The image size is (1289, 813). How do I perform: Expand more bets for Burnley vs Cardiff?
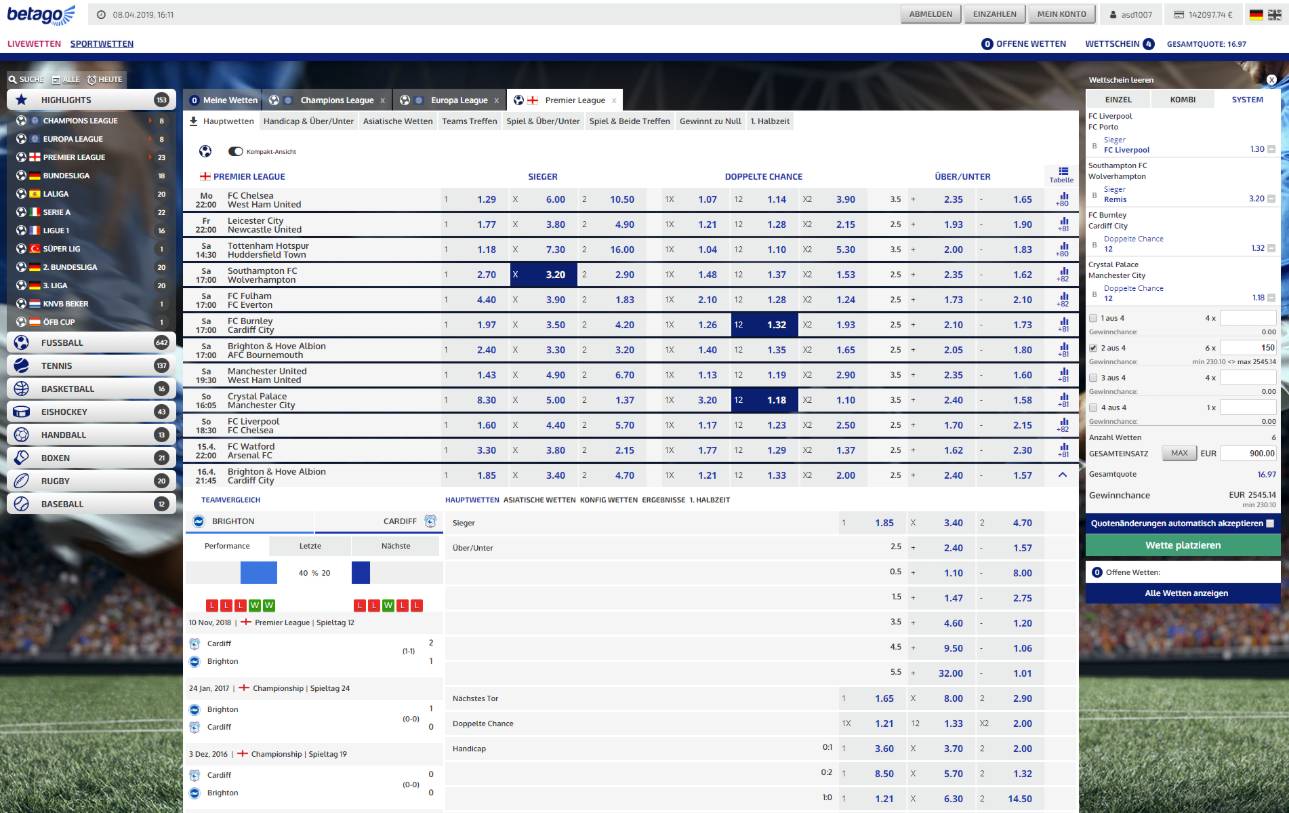(x=1062, y=325)
